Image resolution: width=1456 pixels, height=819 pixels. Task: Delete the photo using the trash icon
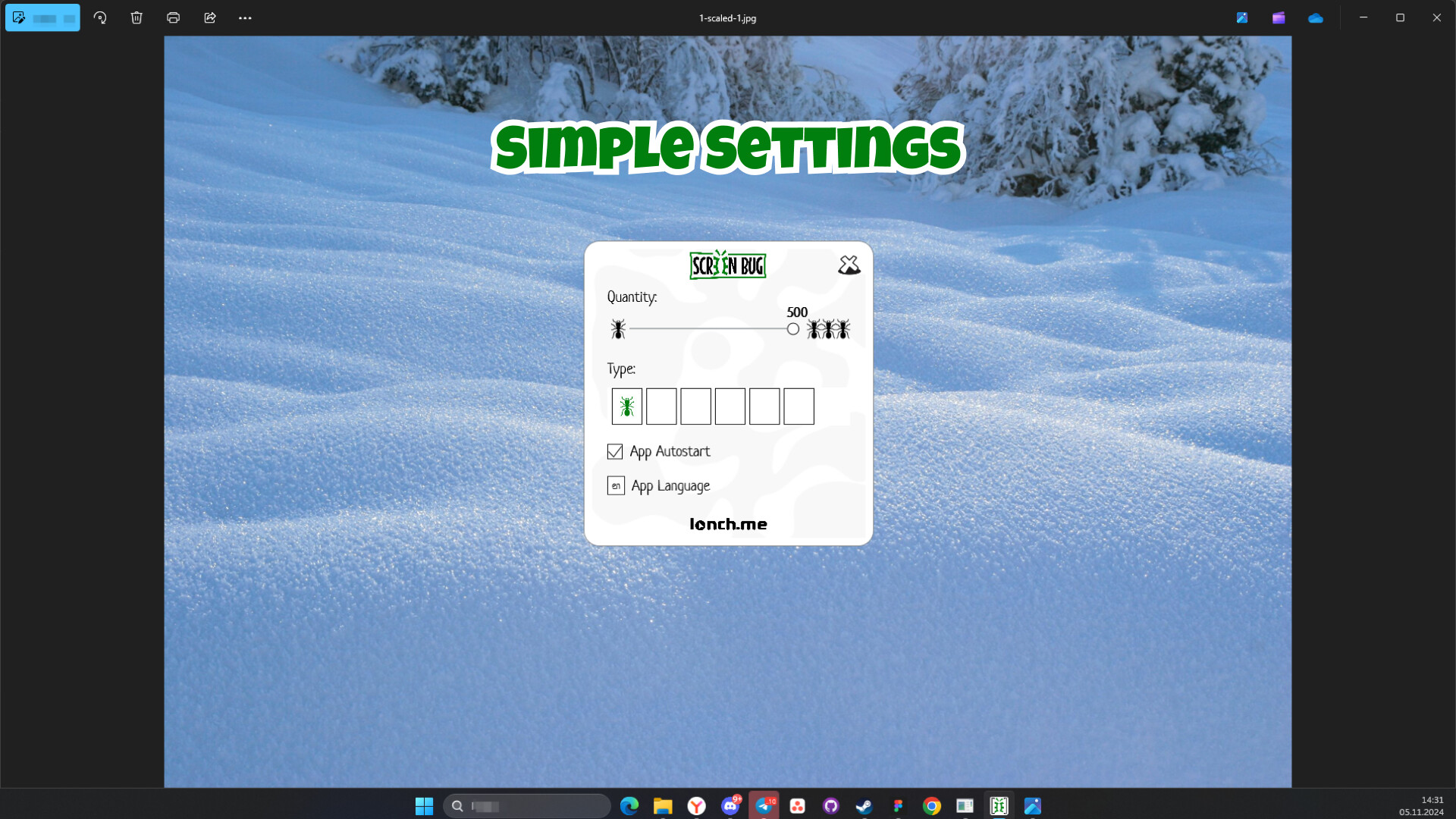pos(136,17)
